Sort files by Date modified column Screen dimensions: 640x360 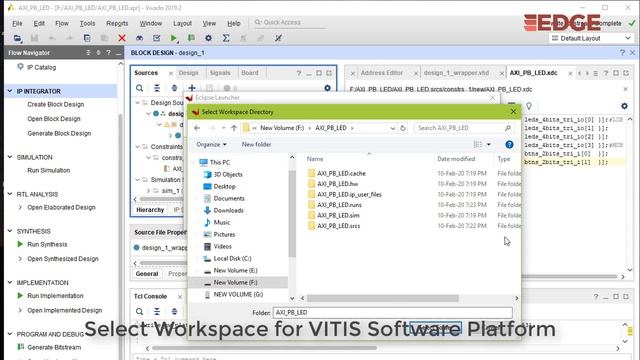point(456,159)
